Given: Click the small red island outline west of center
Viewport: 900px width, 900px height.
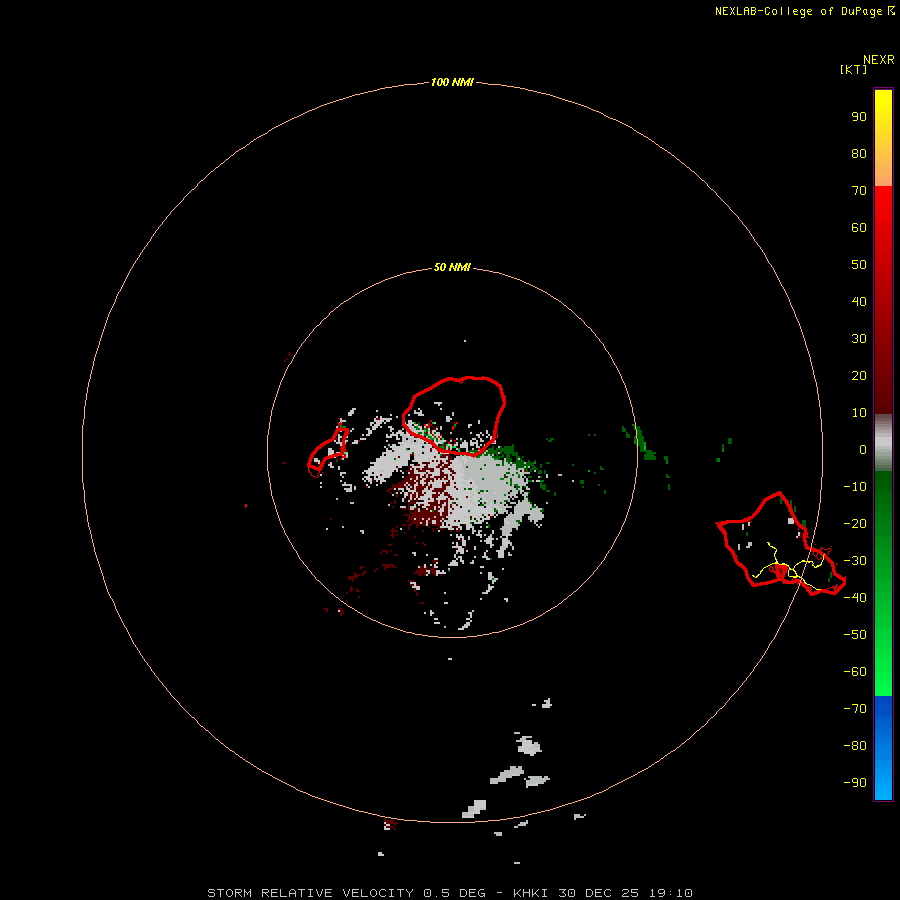Looking at the screenshot, I should (328, 451).
